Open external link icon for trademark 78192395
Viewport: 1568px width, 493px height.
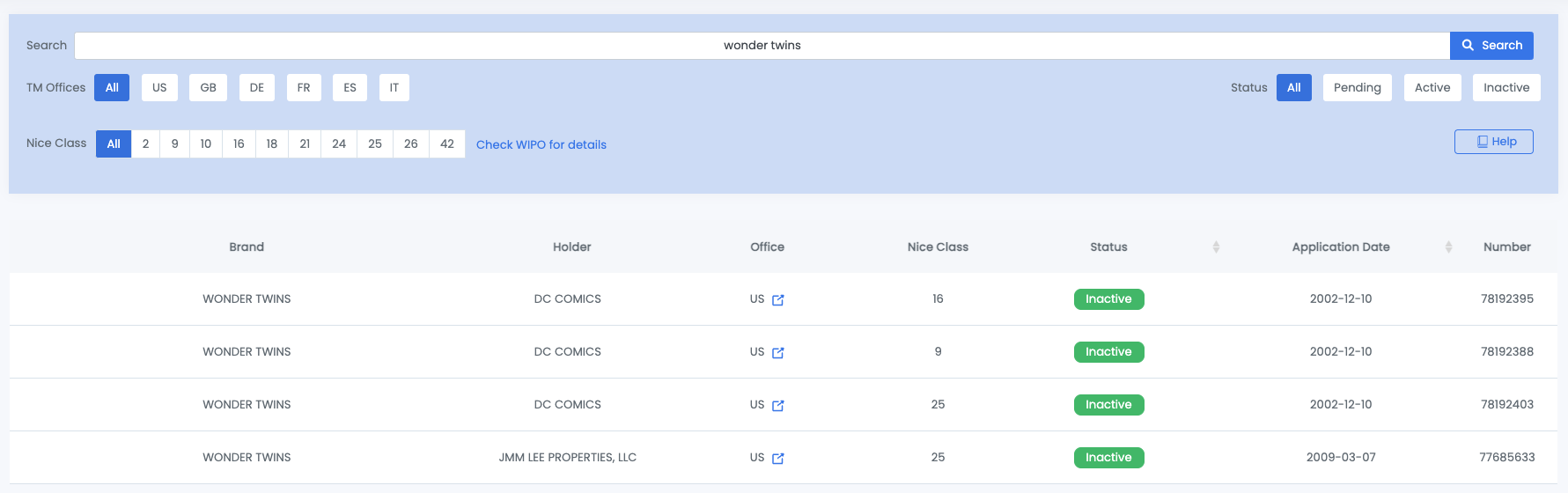pyautogui.click(x=777, y=300)
